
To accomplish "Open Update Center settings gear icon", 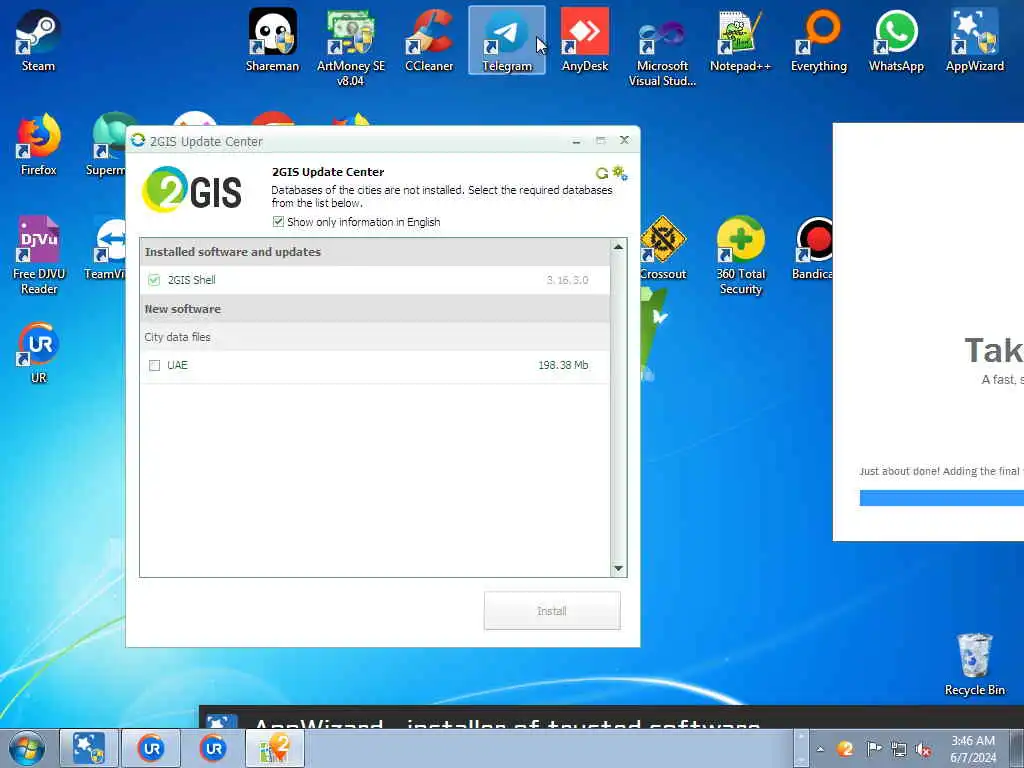I will tap(620, 173).
